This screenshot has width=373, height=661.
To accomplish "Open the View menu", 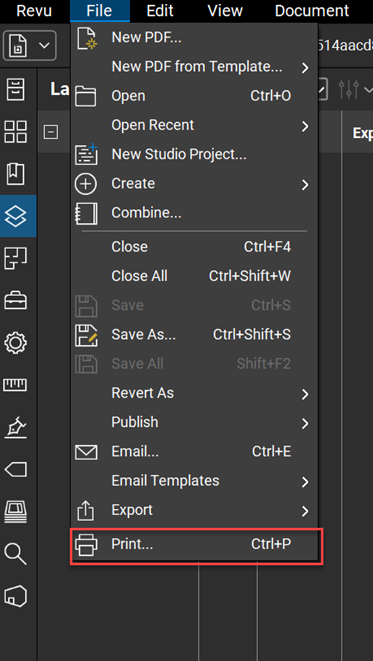I will coord(225,11).
